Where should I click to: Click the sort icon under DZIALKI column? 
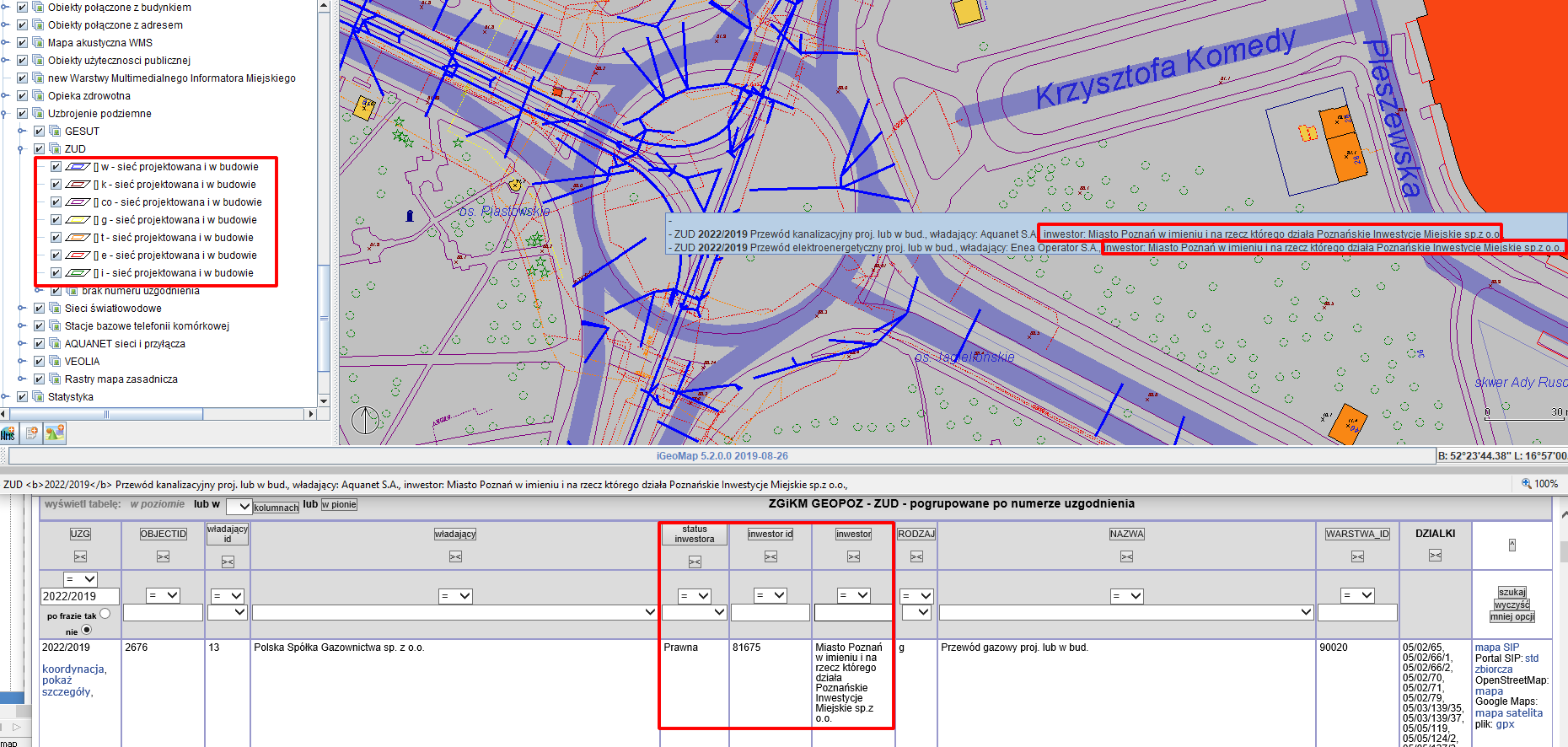(1435, 555)
